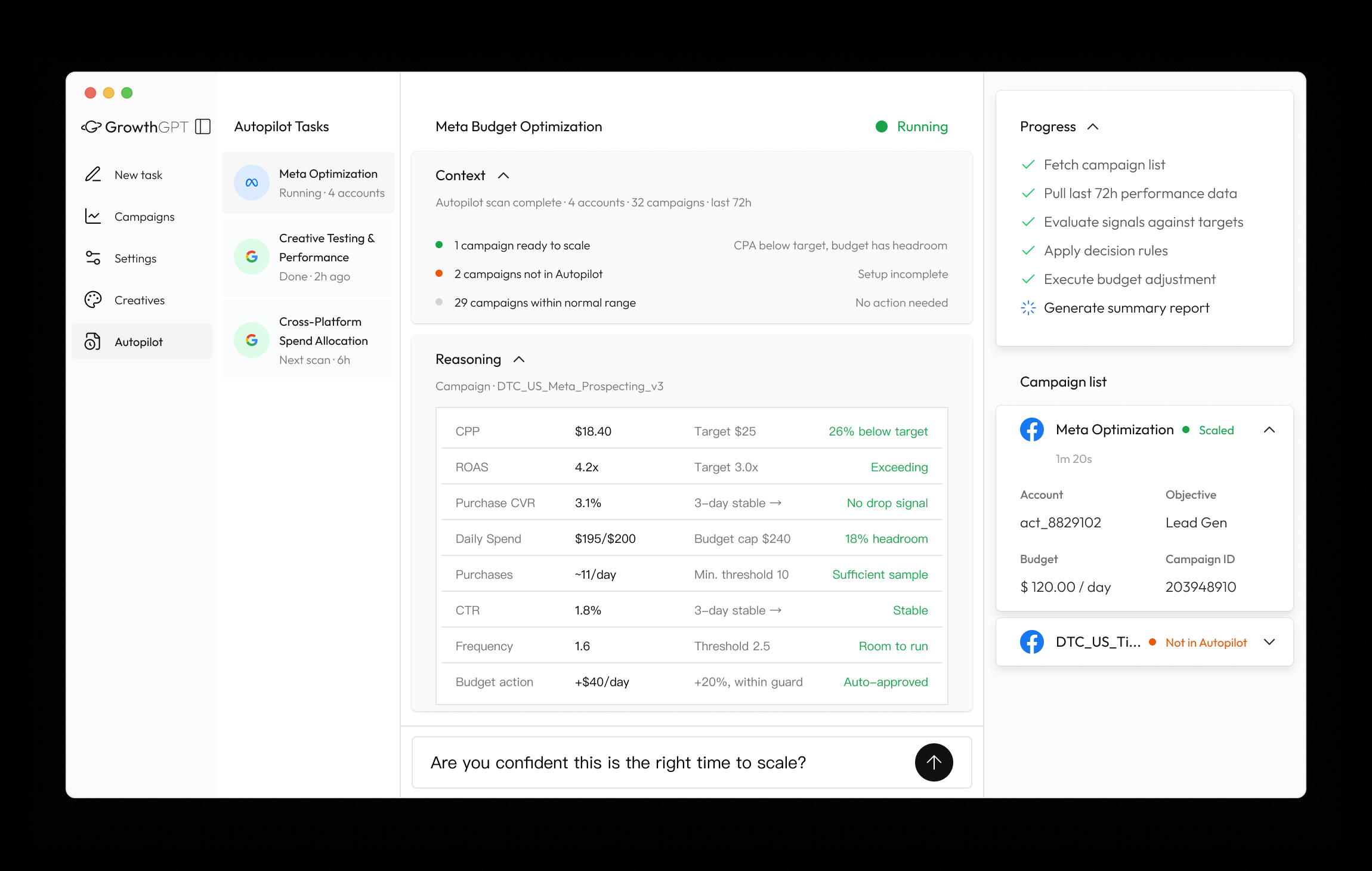The width and height of the screenshot is (1372, 871).
Task: Click the Meta logo on Meta Optimization task
Action: tap(252, 183)
